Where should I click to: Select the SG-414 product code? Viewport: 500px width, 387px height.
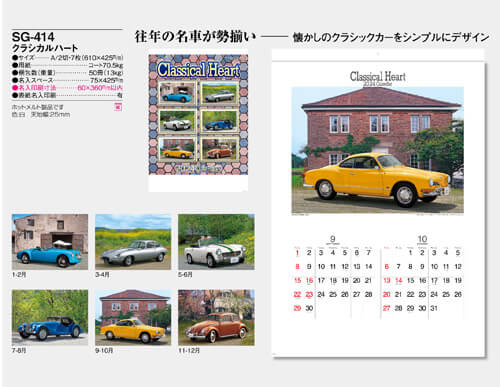click(x=33, y=37)
